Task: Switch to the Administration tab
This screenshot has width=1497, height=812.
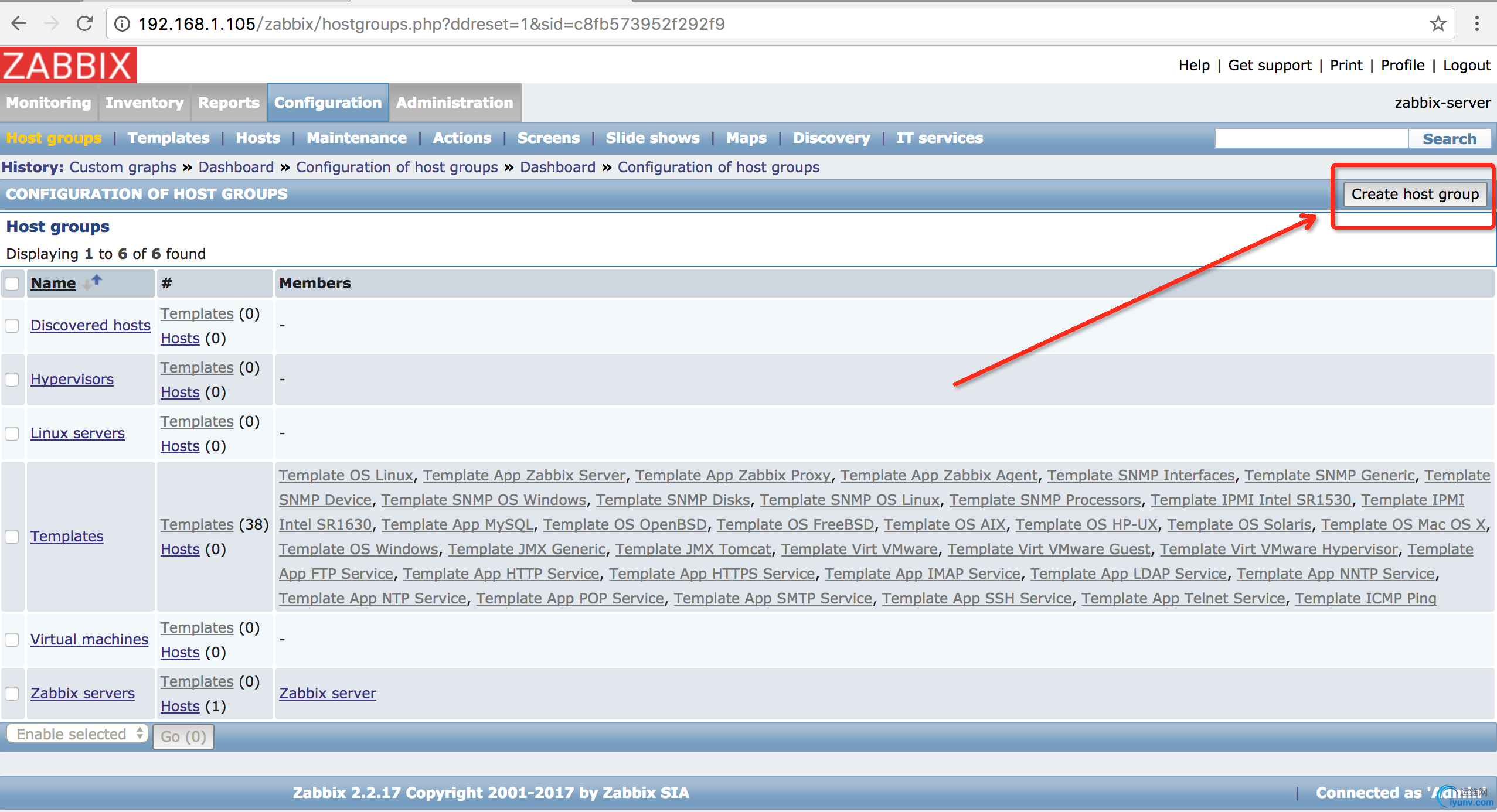Action: coord(454,103)
